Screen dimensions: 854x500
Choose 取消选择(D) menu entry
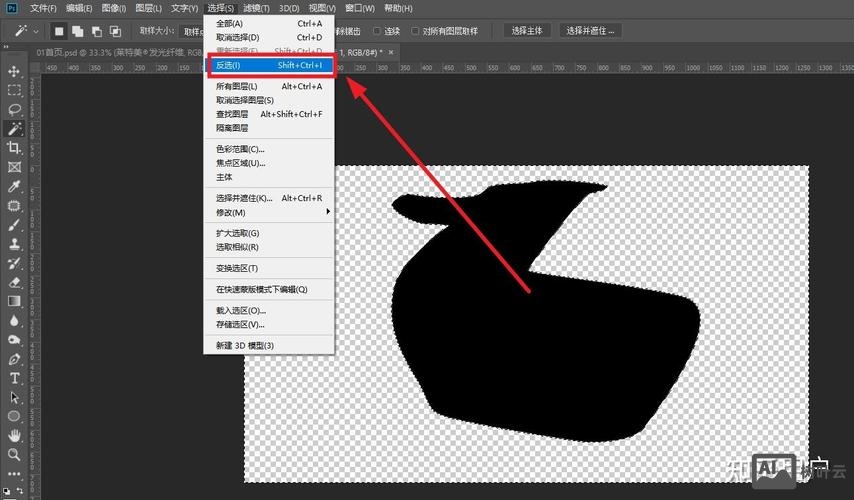(x=269, y=37)
